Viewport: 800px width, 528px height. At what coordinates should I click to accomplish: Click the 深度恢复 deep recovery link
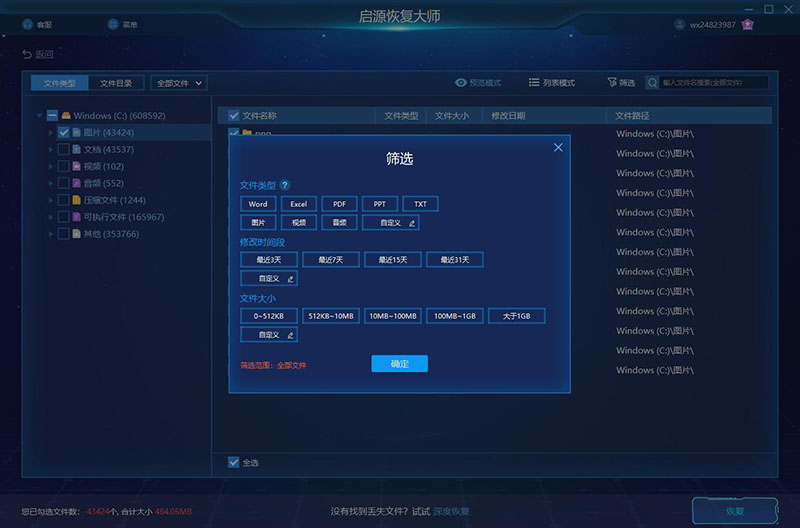coord(451,511)
